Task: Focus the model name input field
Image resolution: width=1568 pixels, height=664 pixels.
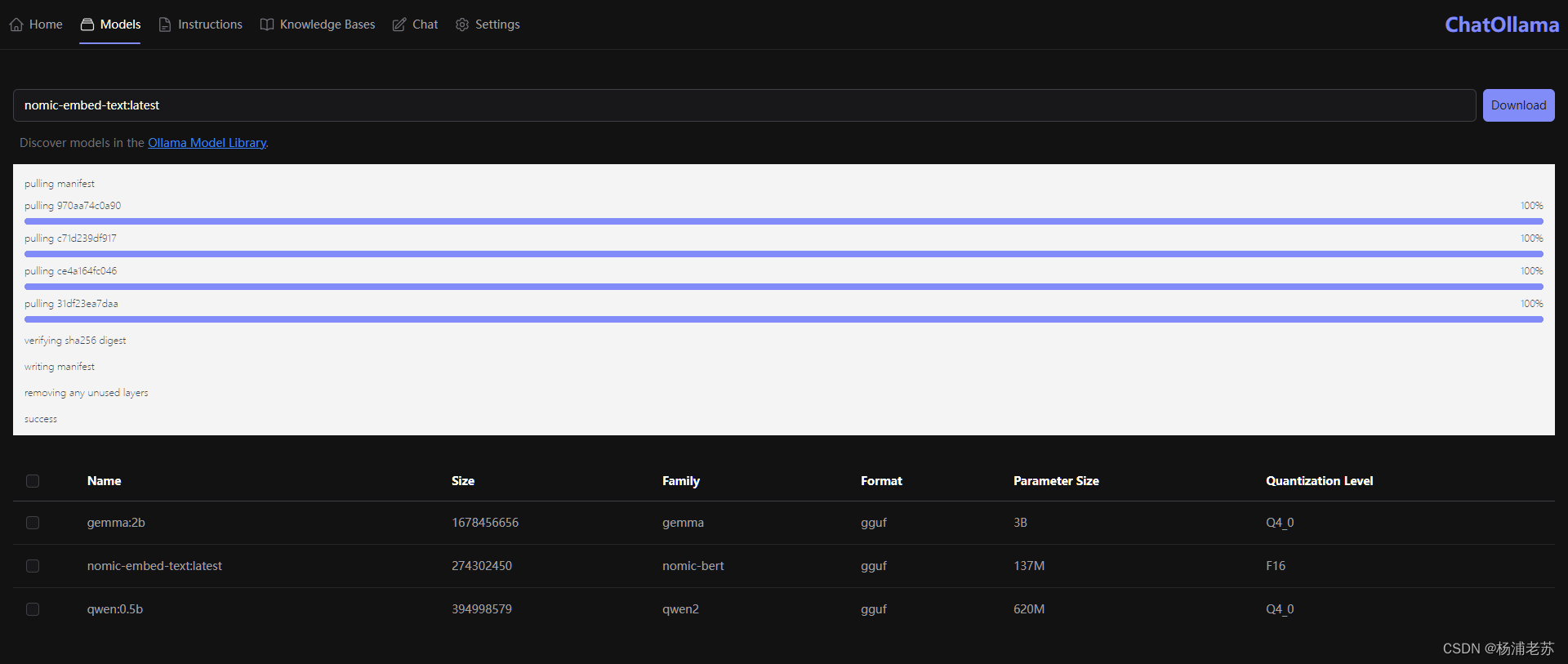Action: [744, 105]
